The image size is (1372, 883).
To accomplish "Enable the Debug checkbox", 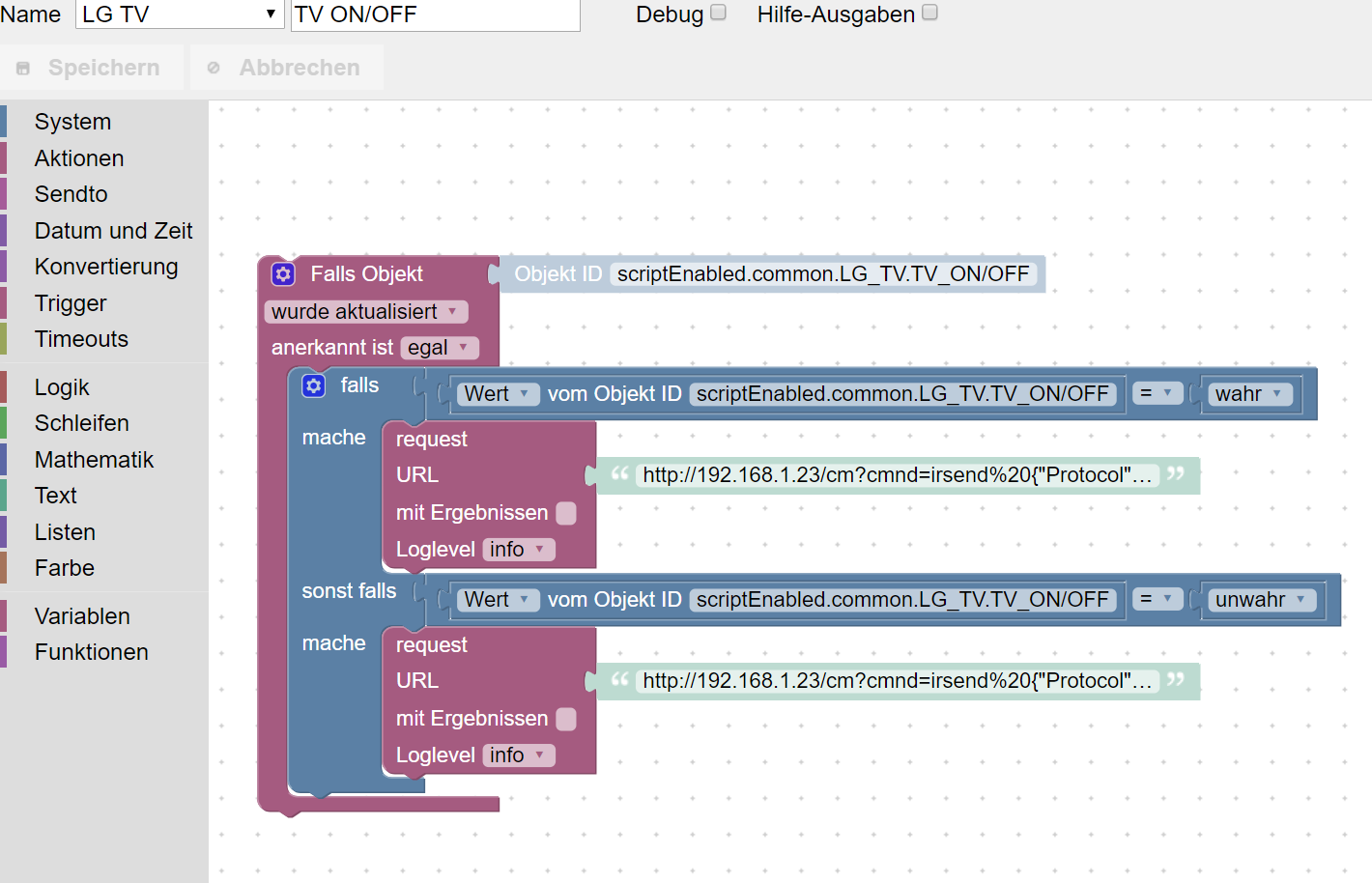I will pos(718,13).
